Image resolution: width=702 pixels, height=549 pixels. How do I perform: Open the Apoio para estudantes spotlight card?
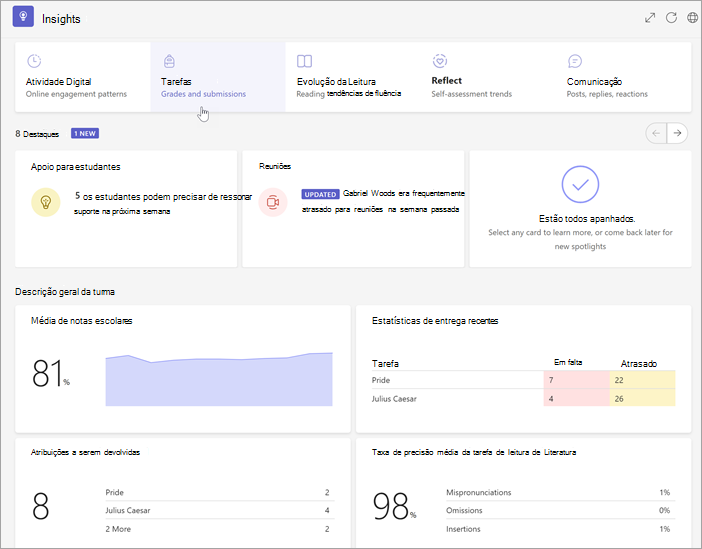126,209
